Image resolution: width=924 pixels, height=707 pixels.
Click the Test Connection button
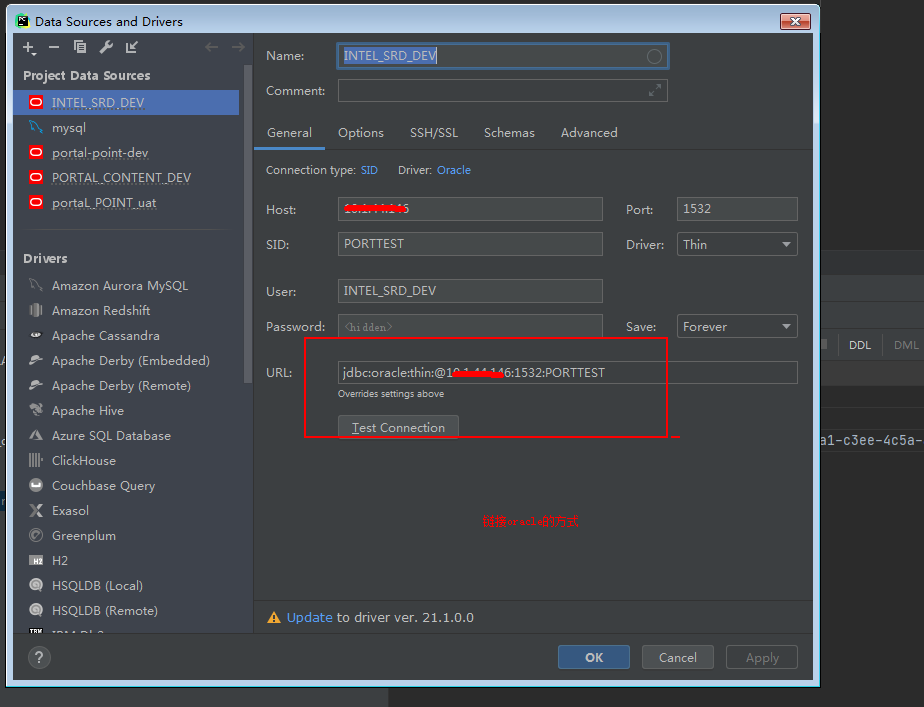[398, 426]
